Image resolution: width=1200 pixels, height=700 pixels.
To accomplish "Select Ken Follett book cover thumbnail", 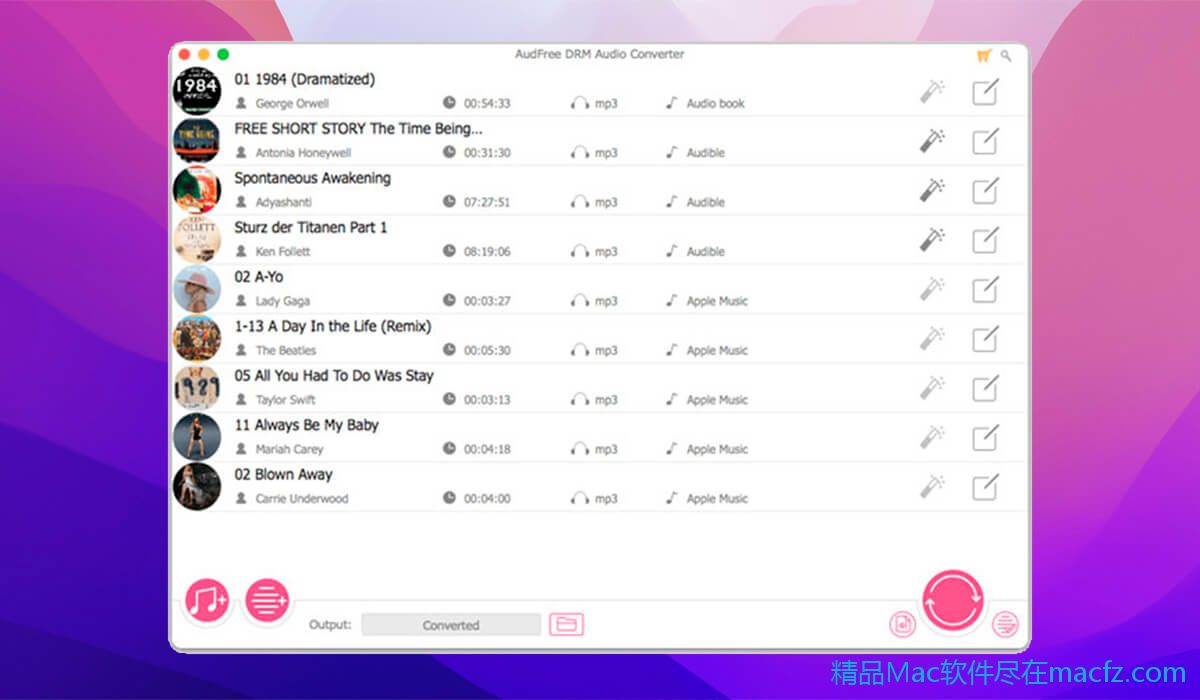I will point(196,240).
